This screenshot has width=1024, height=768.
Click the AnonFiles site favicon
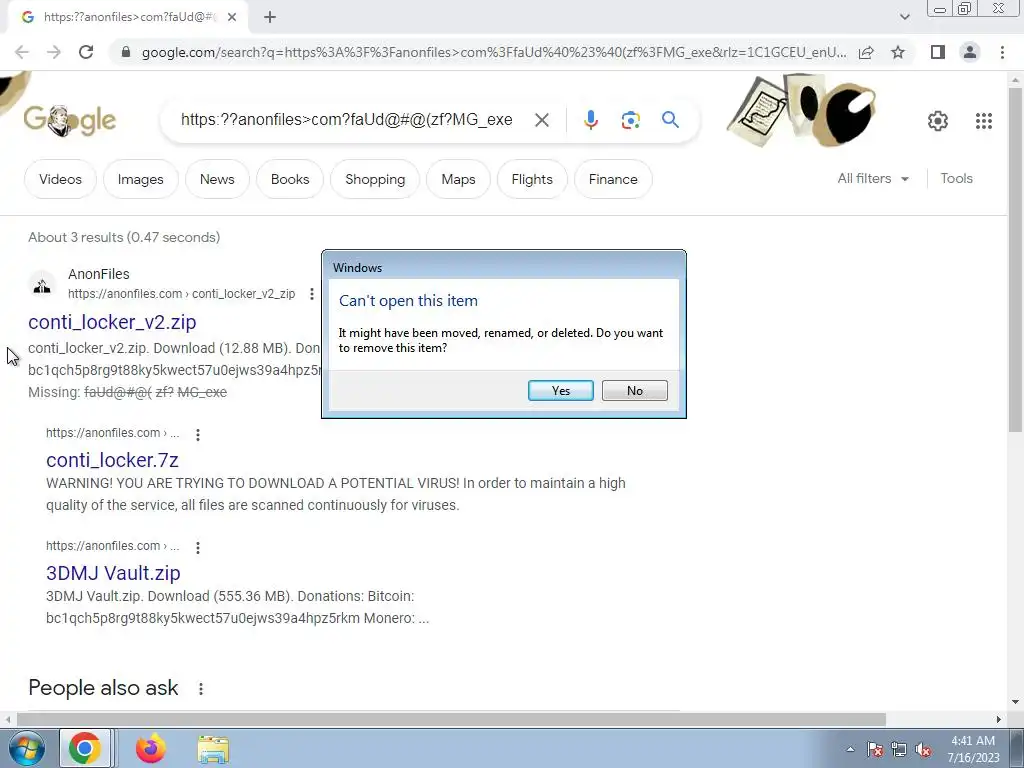pyautogui.click(x=42, y=285)
